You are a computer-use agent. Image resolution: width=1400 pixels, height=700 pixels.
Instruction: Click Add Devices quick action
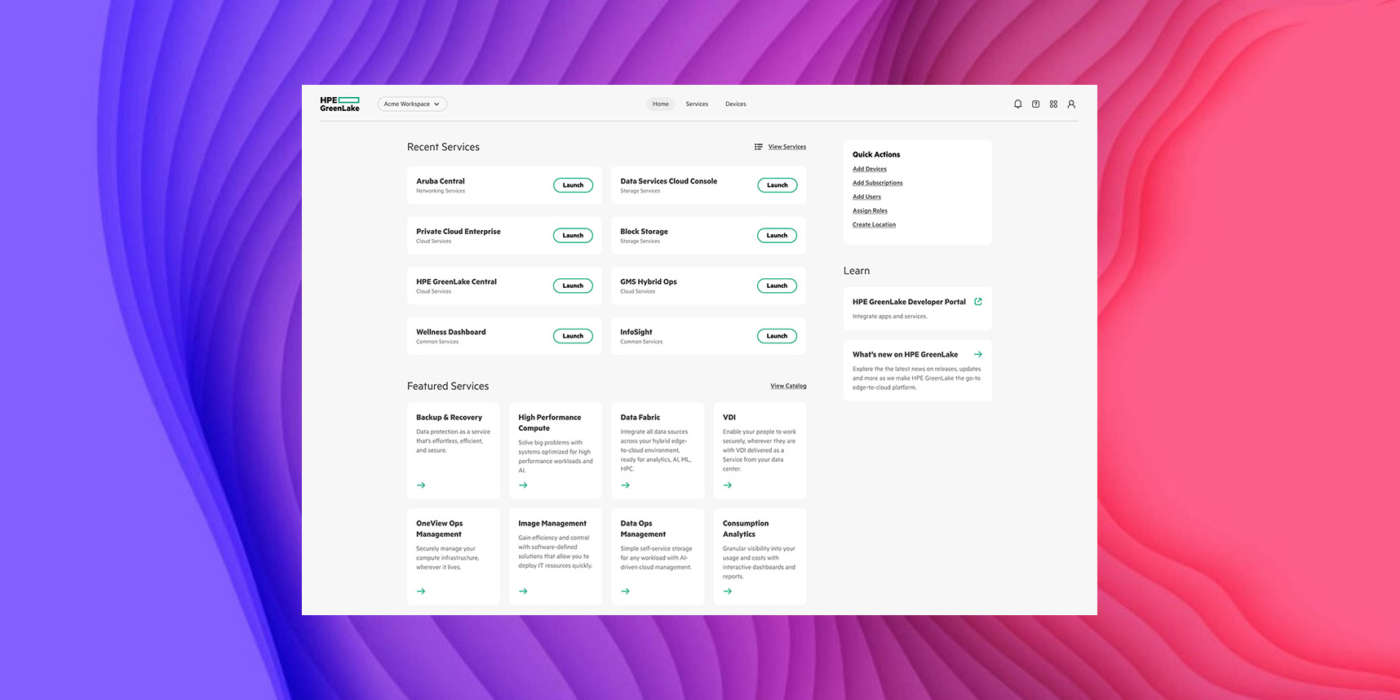869,169
